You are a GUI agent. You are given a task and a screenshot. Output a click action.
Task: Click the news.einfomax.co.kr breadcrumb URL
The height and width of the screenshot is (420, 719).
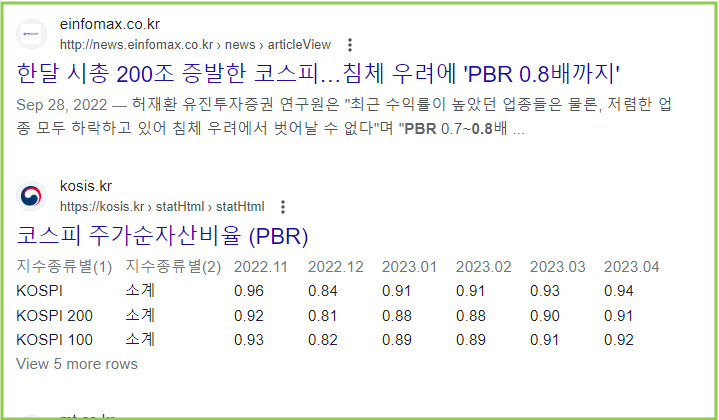click(x=195, y=44)
